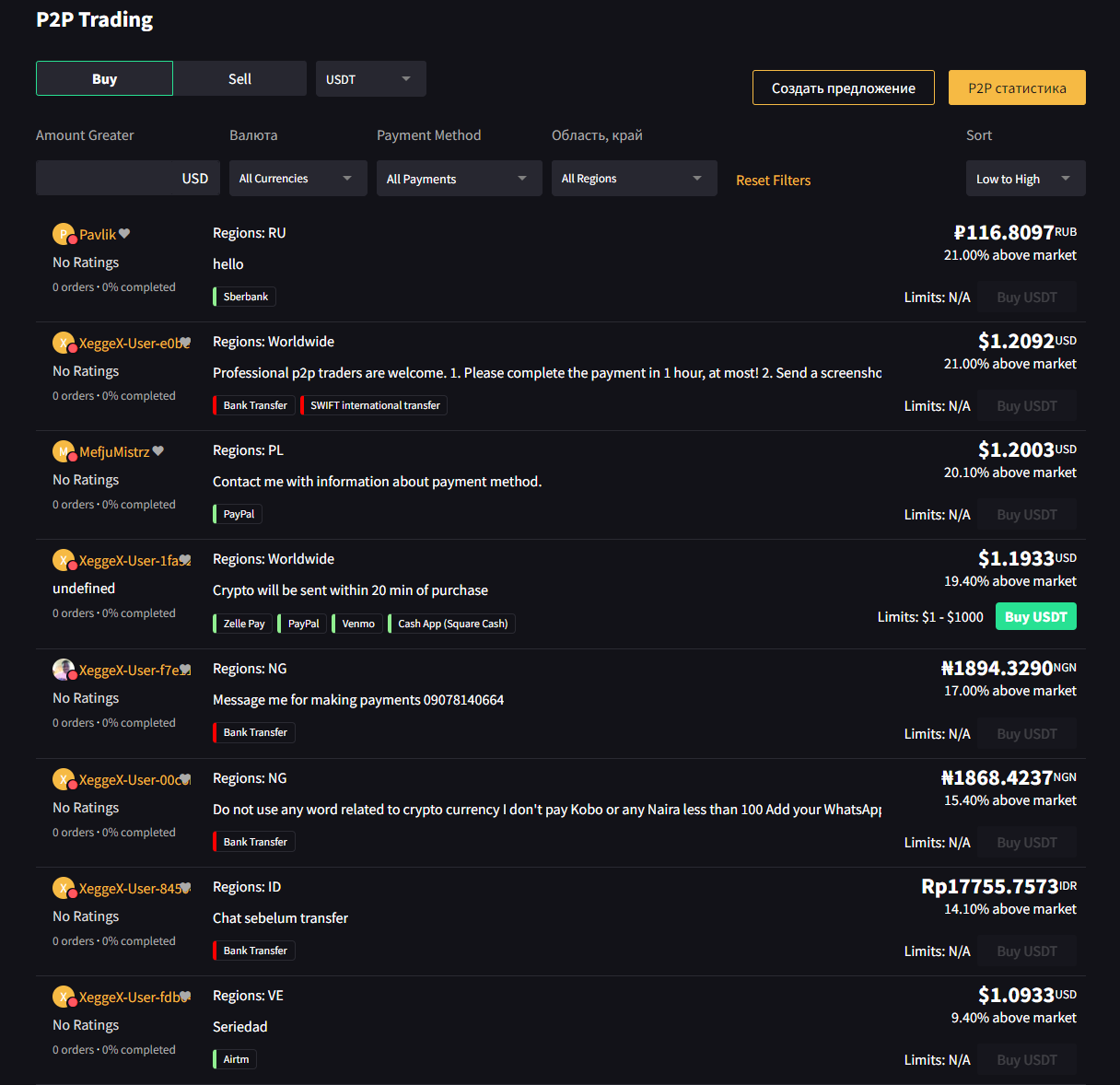Image resolution: width=1120 pixels, height=1085 pixels.
Task: Favorite trader MefjuMistrz with heart icon
Action: tap(158, 451)
